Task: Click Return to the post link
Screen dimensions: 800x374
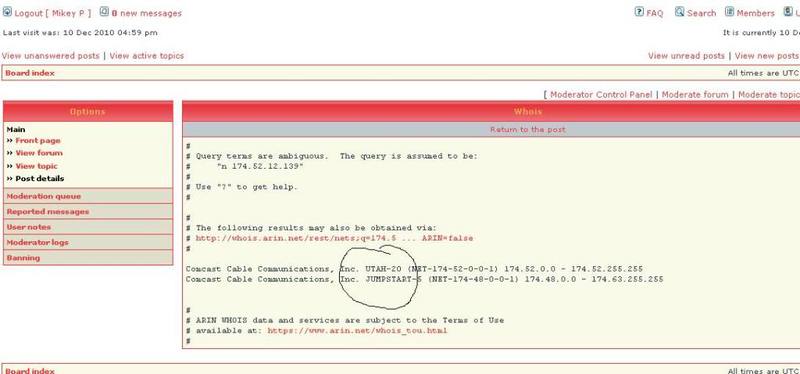Action: [528, 130]
